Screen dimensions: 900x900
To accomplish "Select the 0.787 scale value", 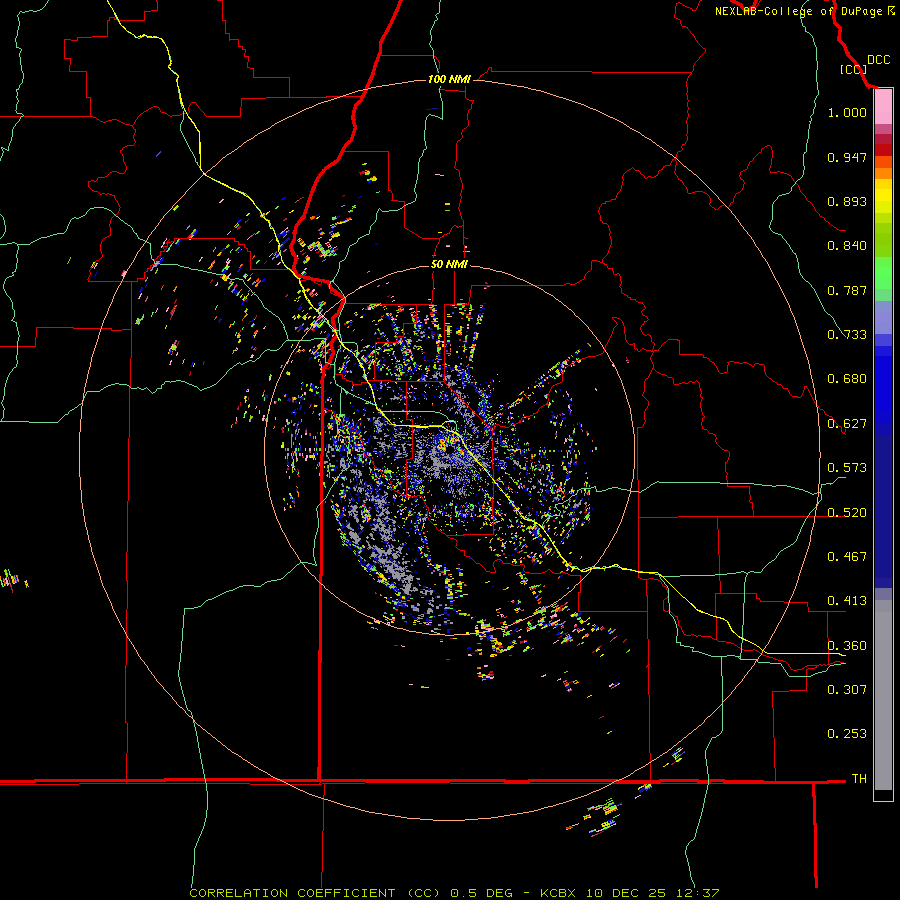I will pyautogui.click(x=847, y=290).
